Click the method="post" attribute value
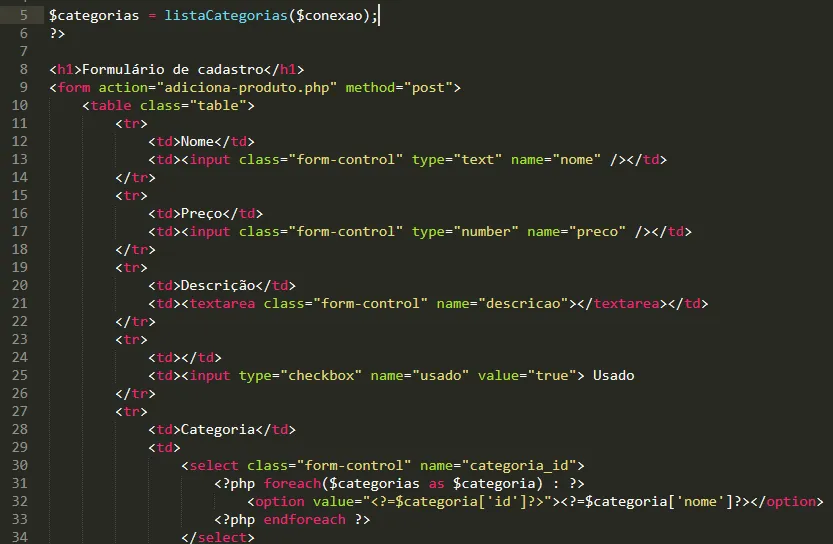 [x=428, y=88]
